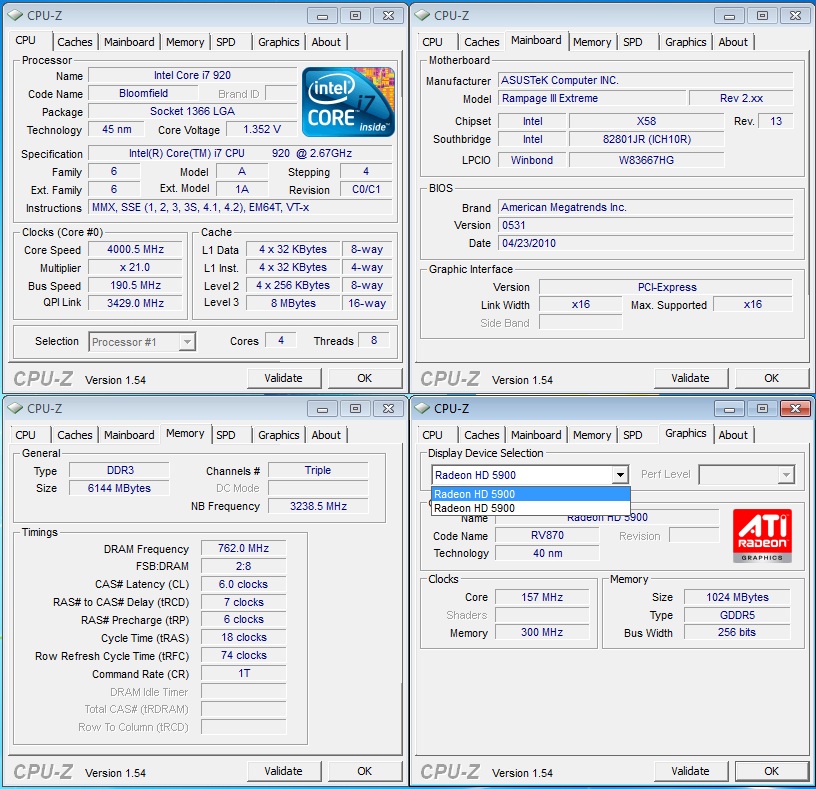Close the CPU-Z Graphics window with red X
The width and height of the screenshot is (816, 789).
click(795, 408)
